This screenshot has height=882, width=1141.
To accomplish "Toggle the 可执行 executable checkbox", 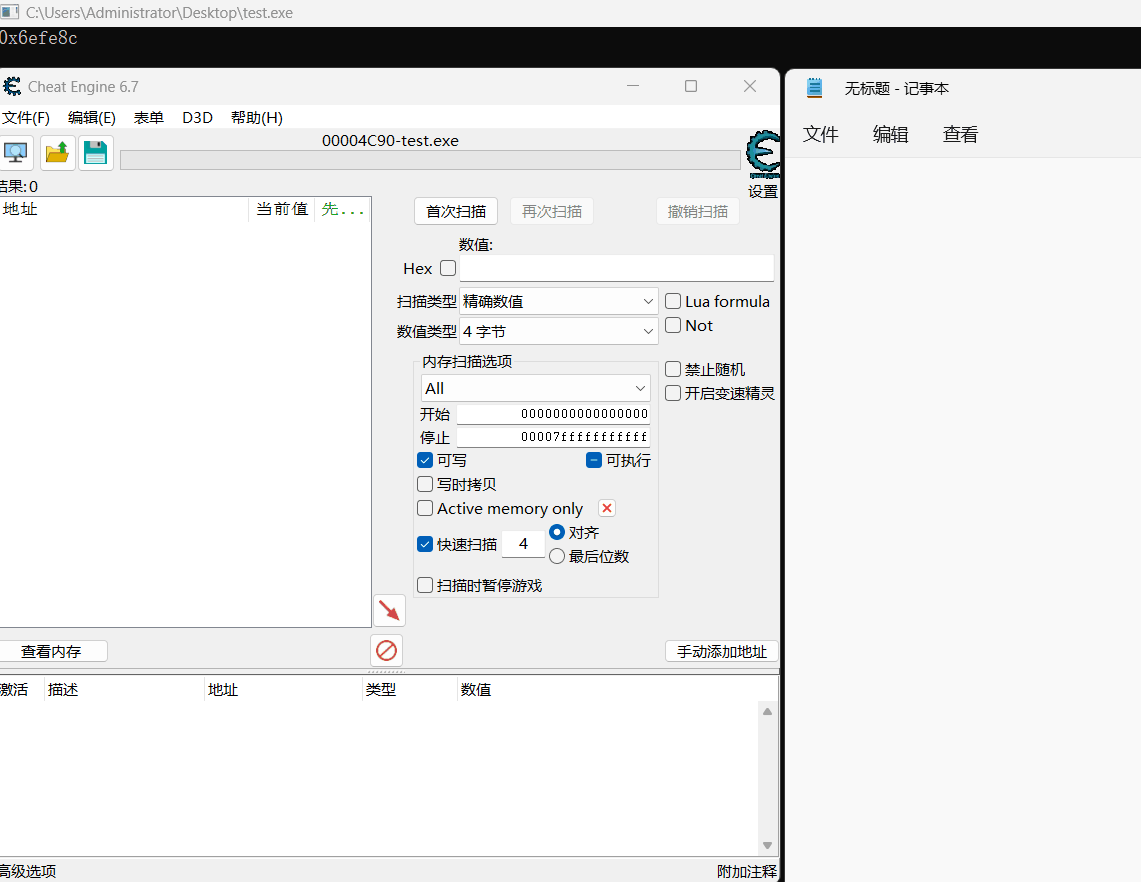I will (594, 460).
